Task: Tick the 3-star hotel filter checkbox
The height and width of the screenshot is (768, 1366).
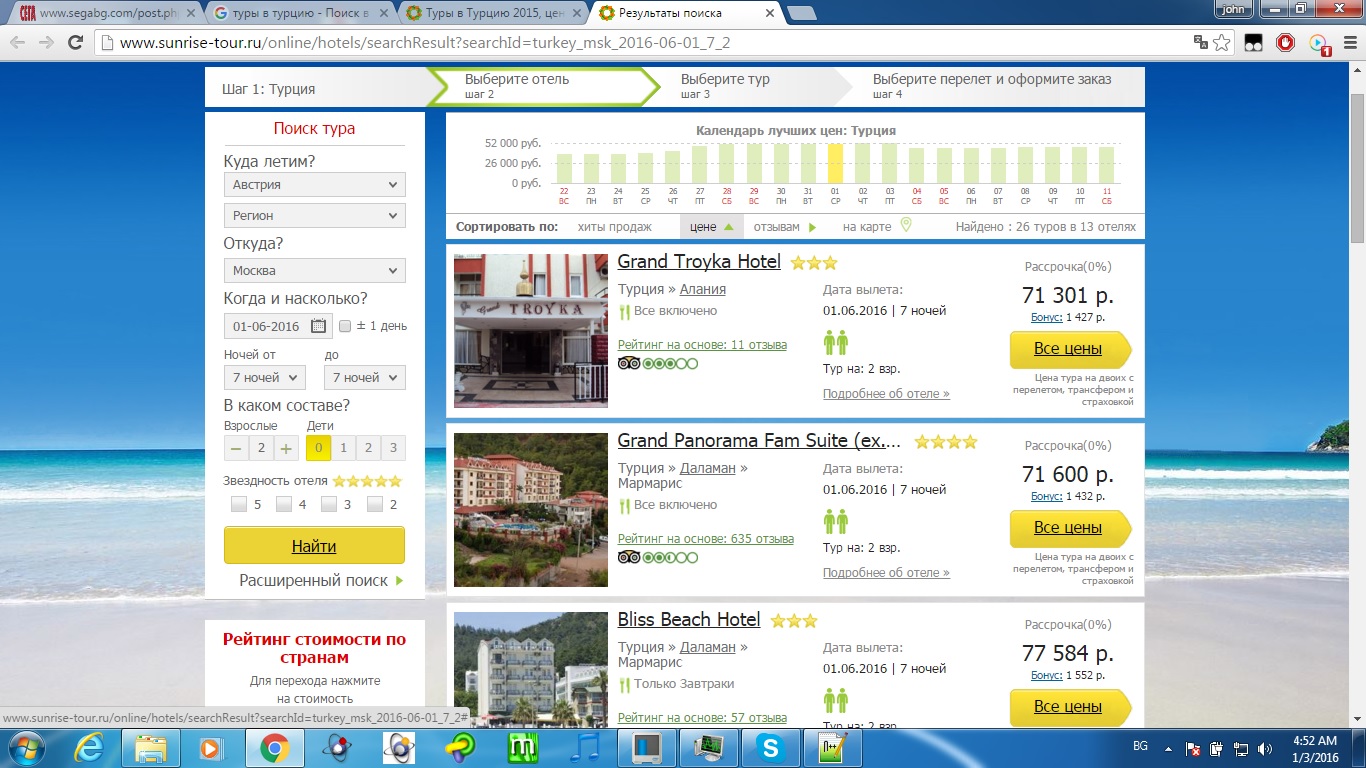Action: (328, 505)
